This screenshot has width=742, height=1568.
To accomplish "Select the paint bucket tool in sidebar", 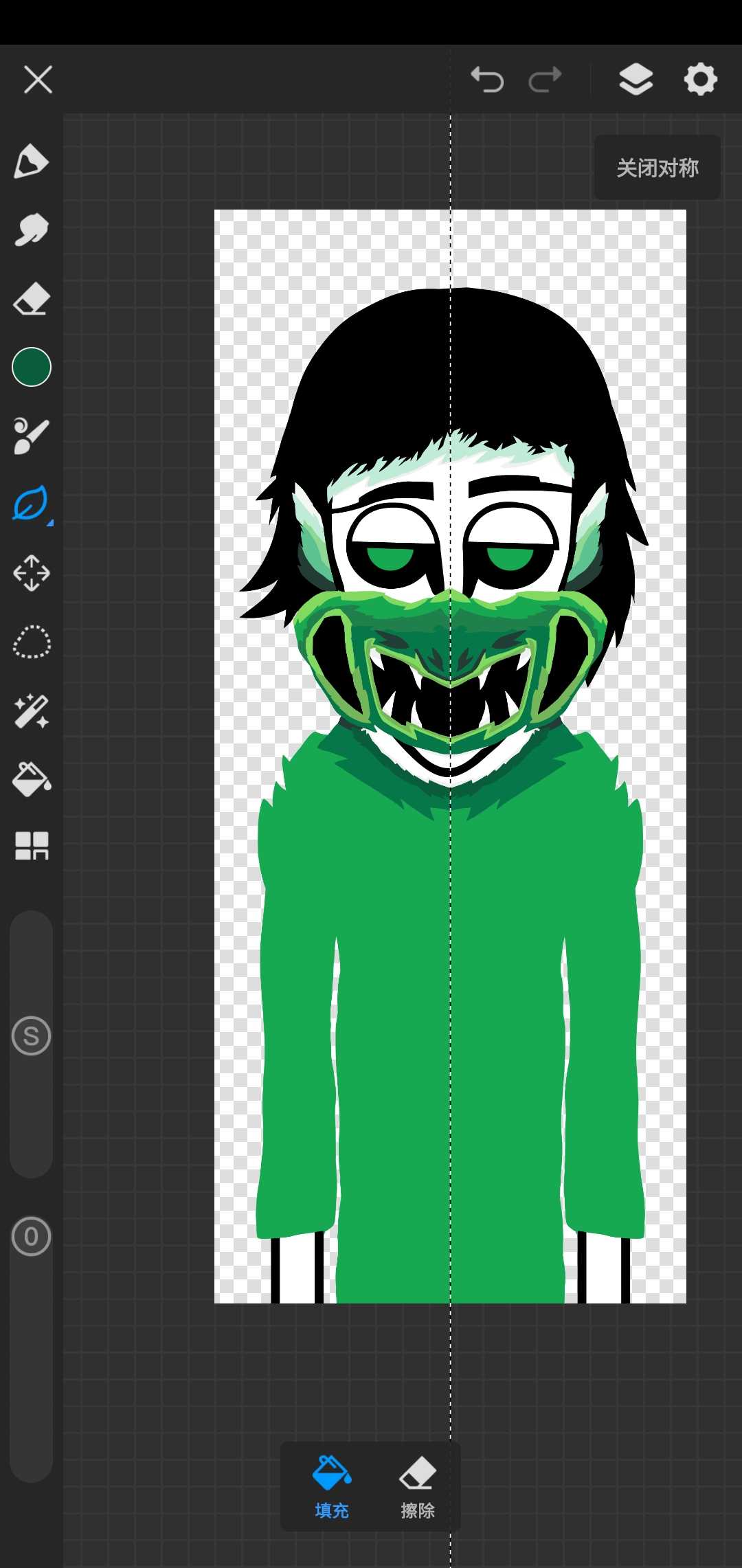I will click(x=32, y=779).
